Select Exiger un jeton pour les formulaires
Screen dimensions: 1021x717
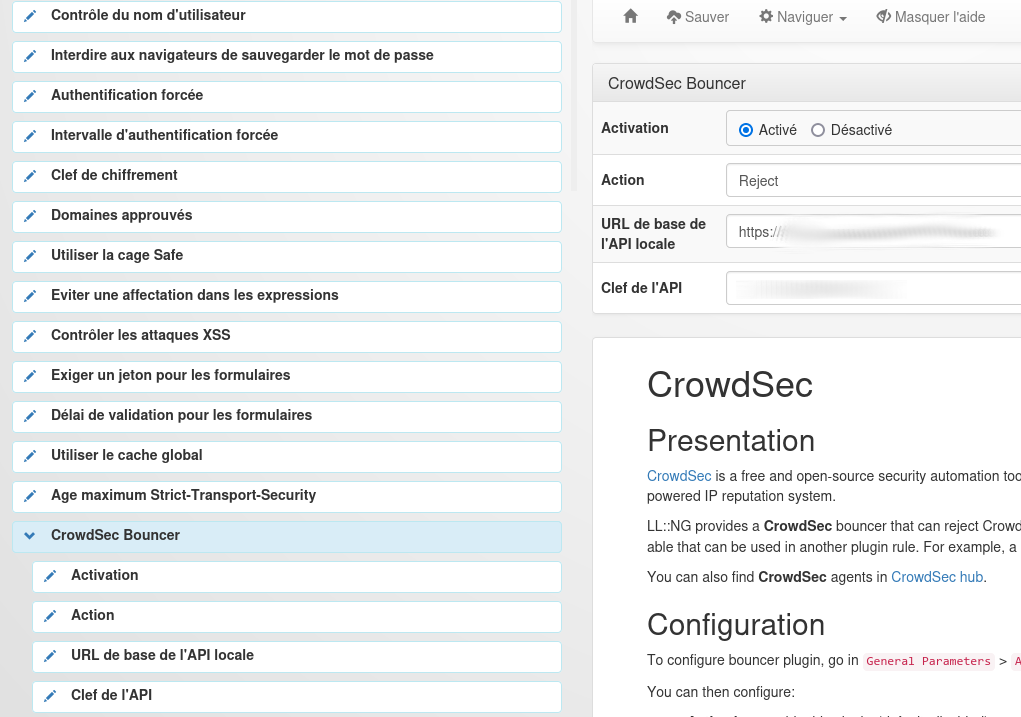click(x=287, y=376)
